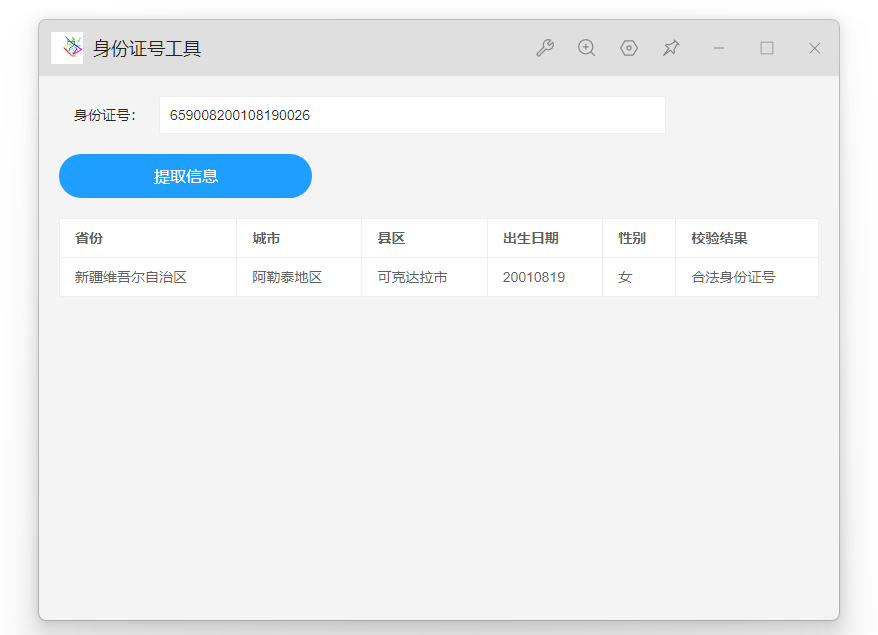Maximize the 身份证号工具 window
This screenshot has width=878, height=635.
click(767, 48)
